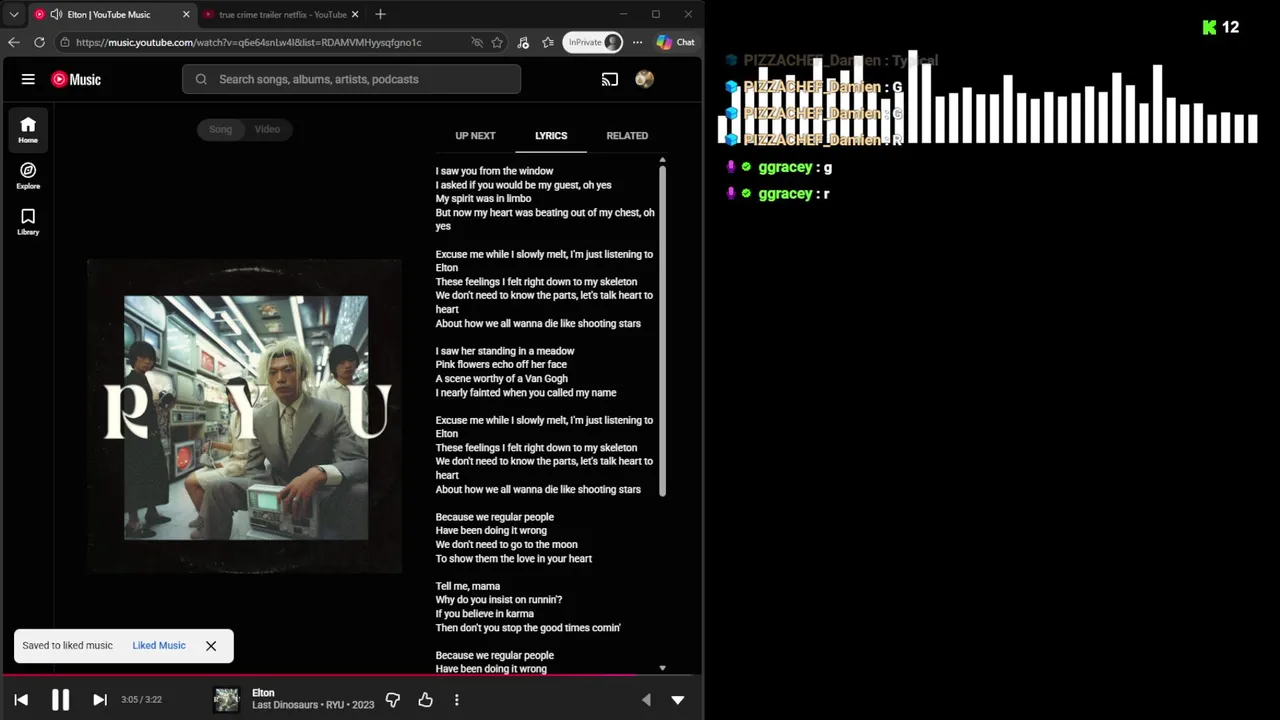The image size is (1280, 720).
Task: Click the YouTube Music logo
Action: [76, 79]
